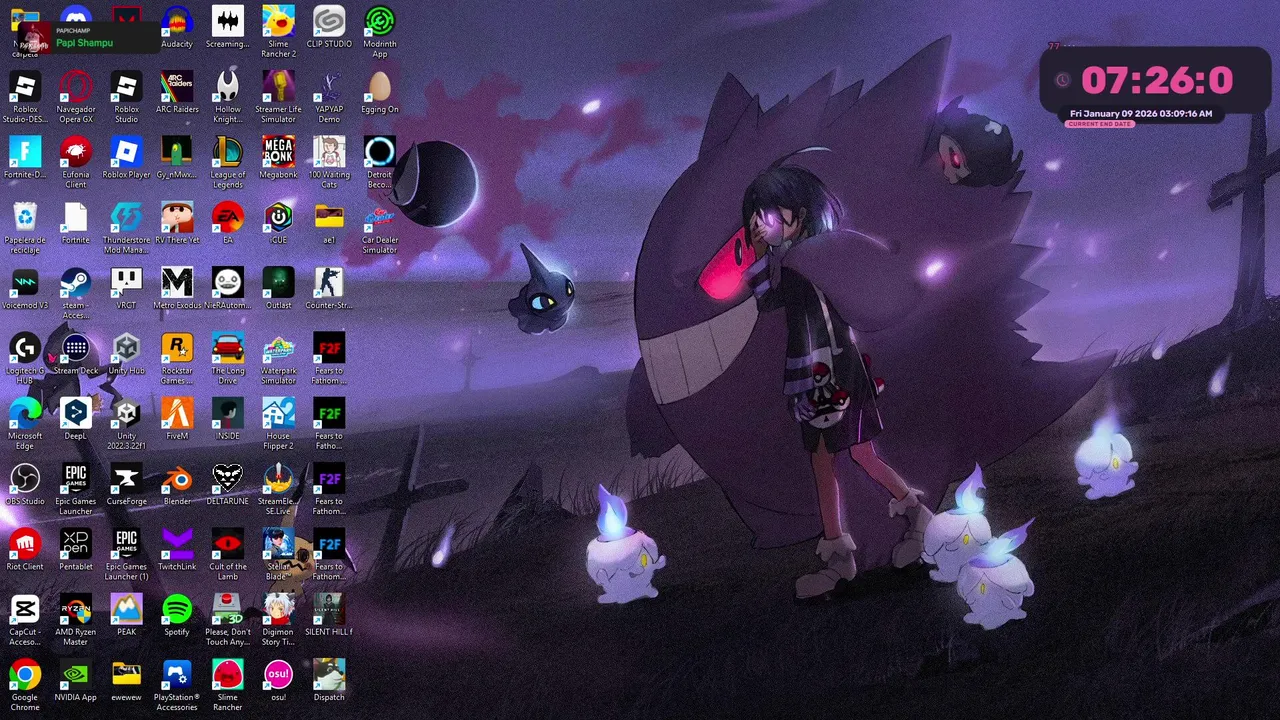
Task: Select the TwitchLink icon
Action: click(177, 544)
